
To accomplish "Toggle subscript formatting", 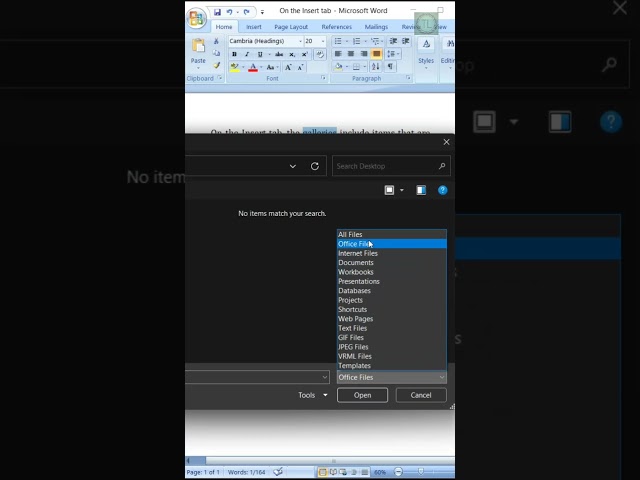I will point(292,54).
